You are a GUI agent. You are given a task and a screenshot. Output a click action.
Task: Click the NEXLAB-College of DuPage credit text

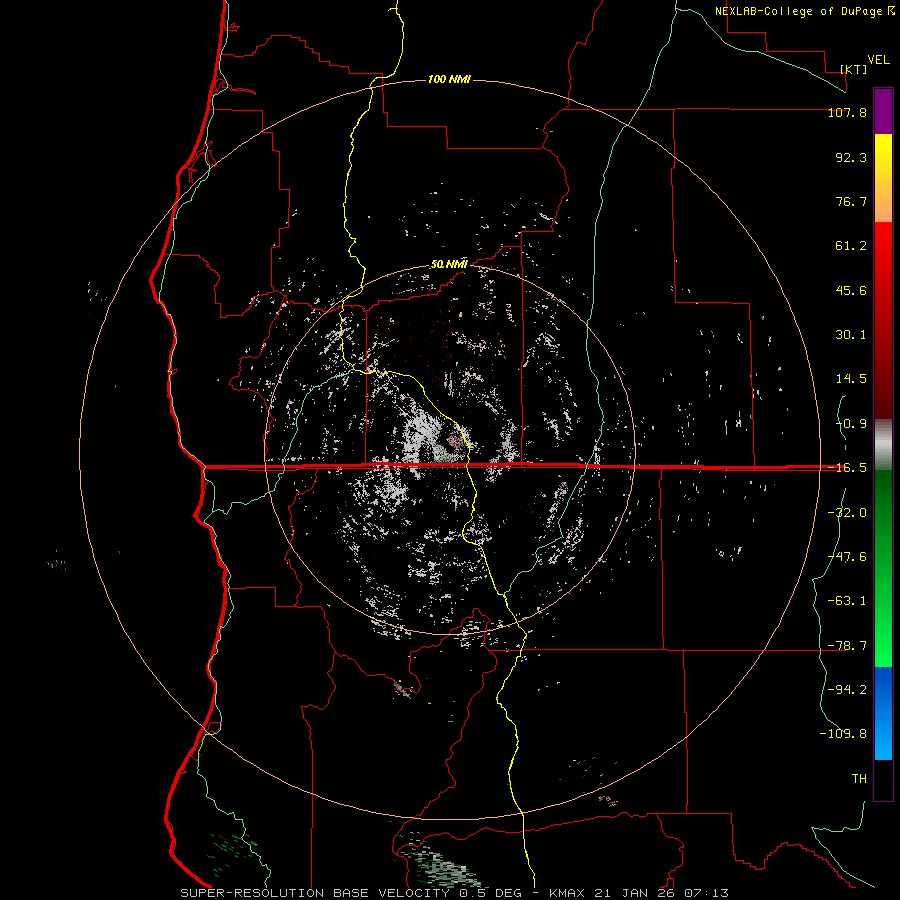798,11
